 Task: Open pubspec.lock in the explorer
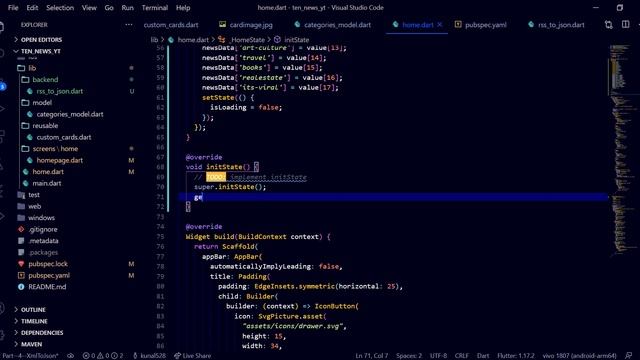click(x=48, y=264)
